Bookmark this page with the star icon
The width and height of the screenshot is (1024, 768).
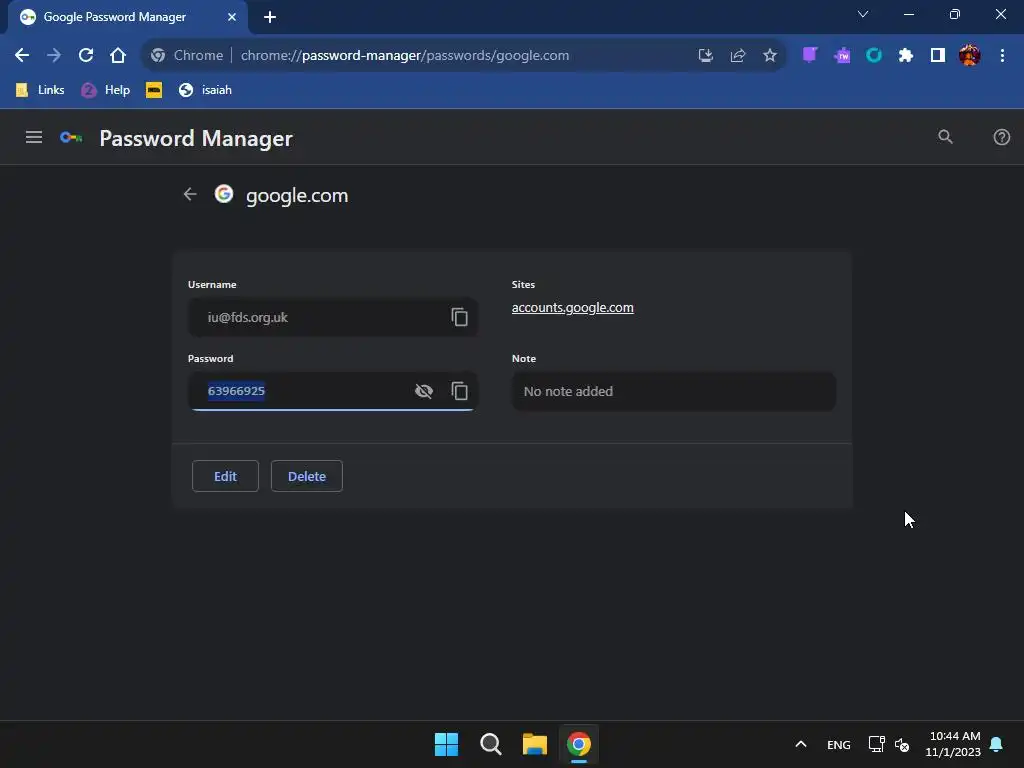click(x=770, y=56)
